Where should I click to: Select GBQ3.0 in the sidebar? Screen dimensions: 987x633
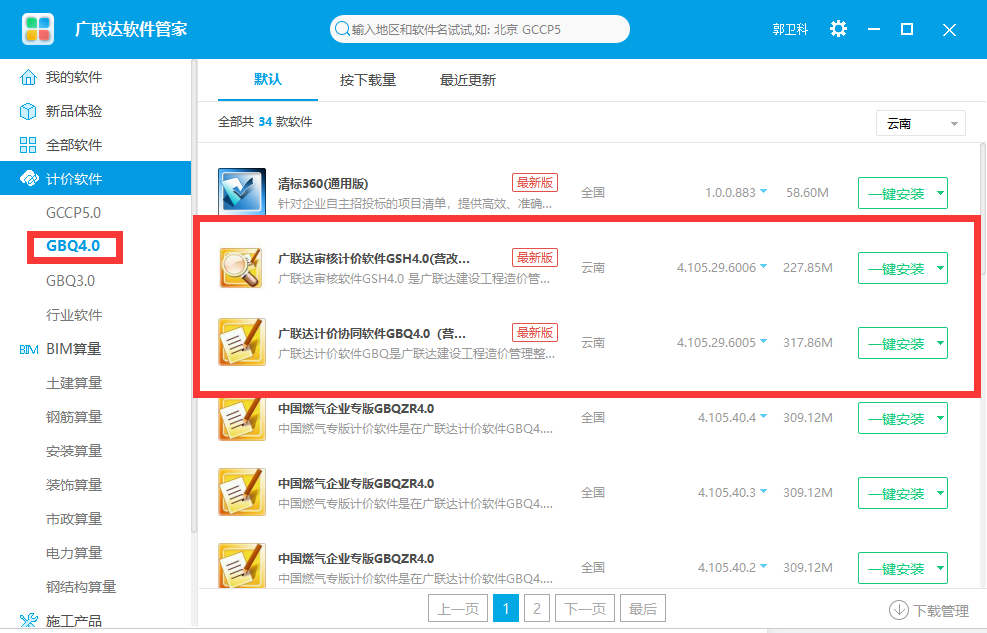(x=70, y=281)
